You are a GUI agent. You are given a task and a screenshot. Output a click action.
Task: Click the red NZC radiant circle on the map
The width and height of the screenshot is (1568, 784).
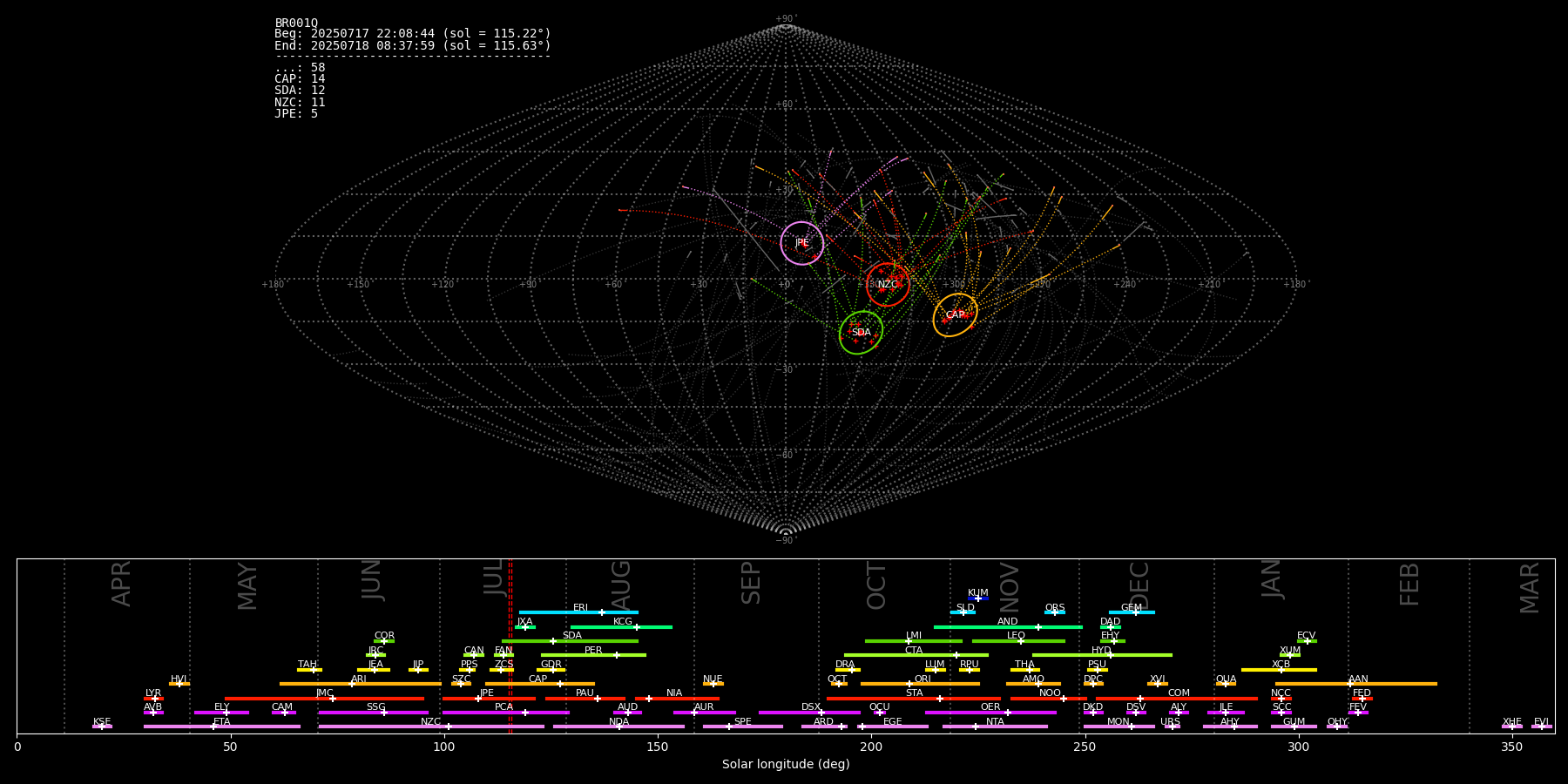pyautogui.click(x=888, y=284)
